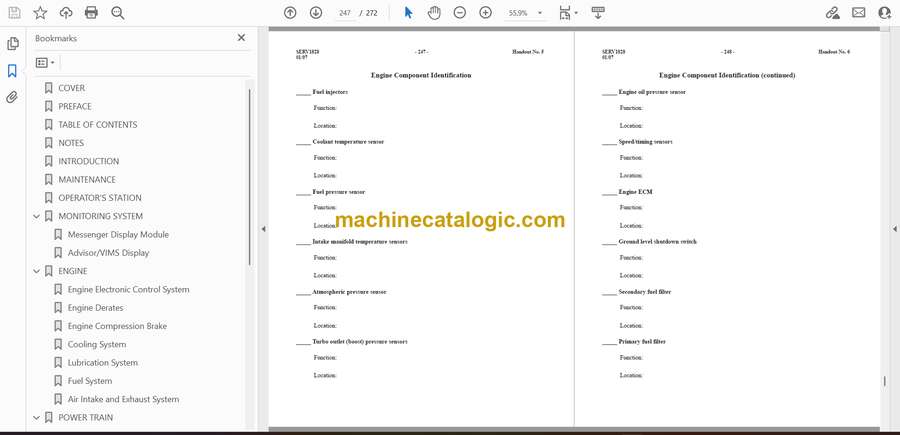This screenshot has height=435, width=900.
Task: Click the Engine oil pressure sensor text
Action: pyautogui.click(x=652, y=92)
